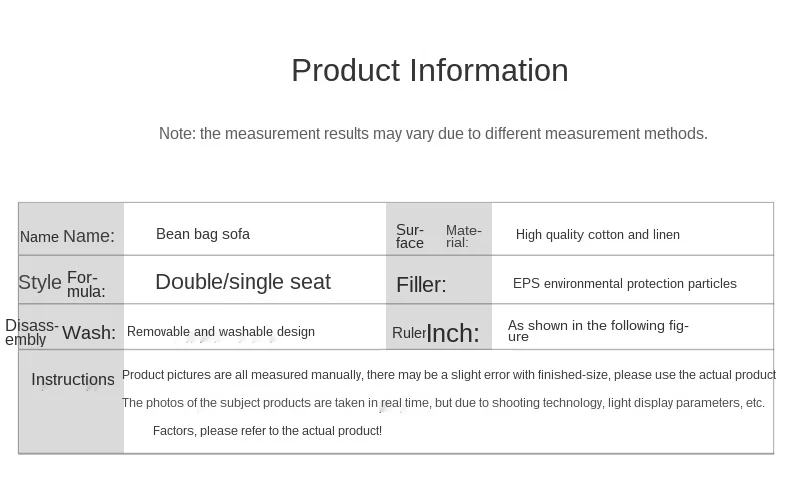This screenshot has height=485, width=790.
Task: Click the "Wash:" label
Action: pyautogui.click(x=89, y=333)
